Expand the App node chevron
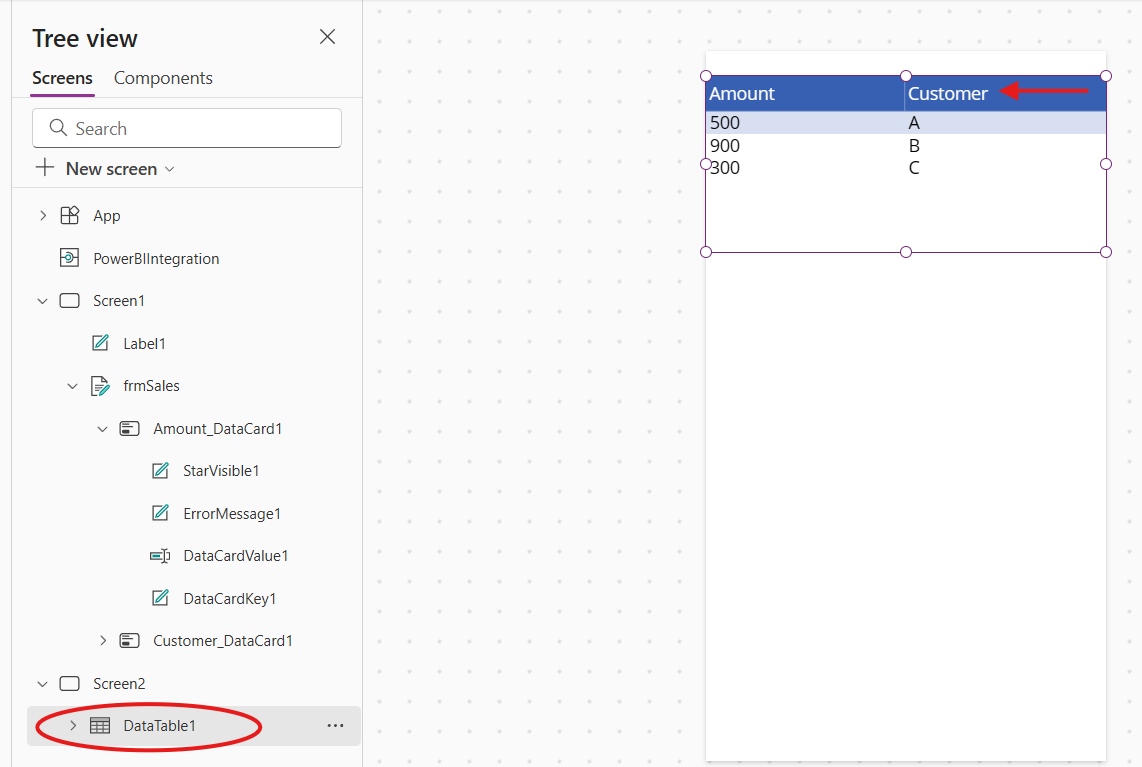 tap(43, 216)
